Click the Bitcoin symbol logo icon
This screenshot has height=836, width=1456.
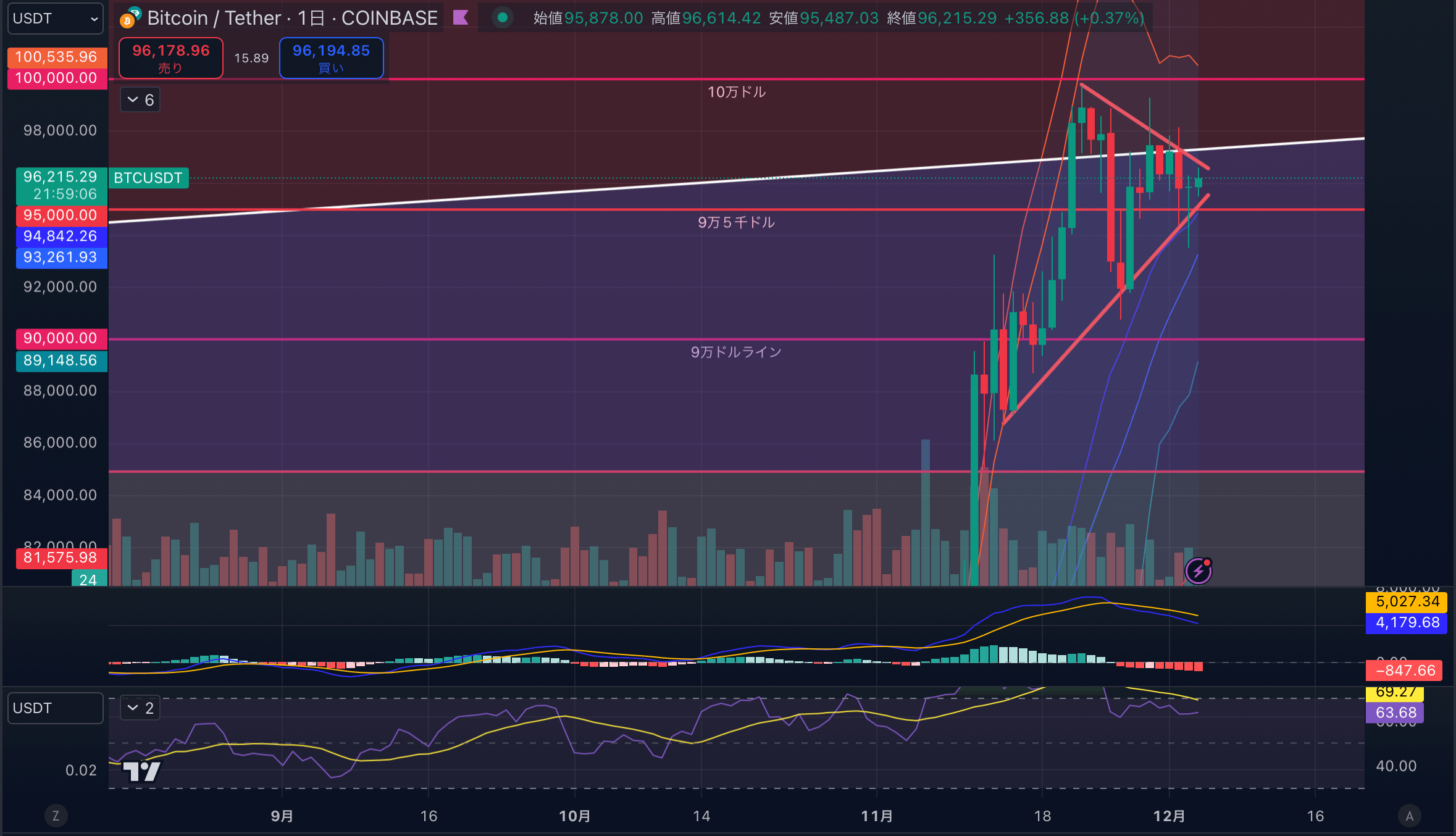(130, 18)
